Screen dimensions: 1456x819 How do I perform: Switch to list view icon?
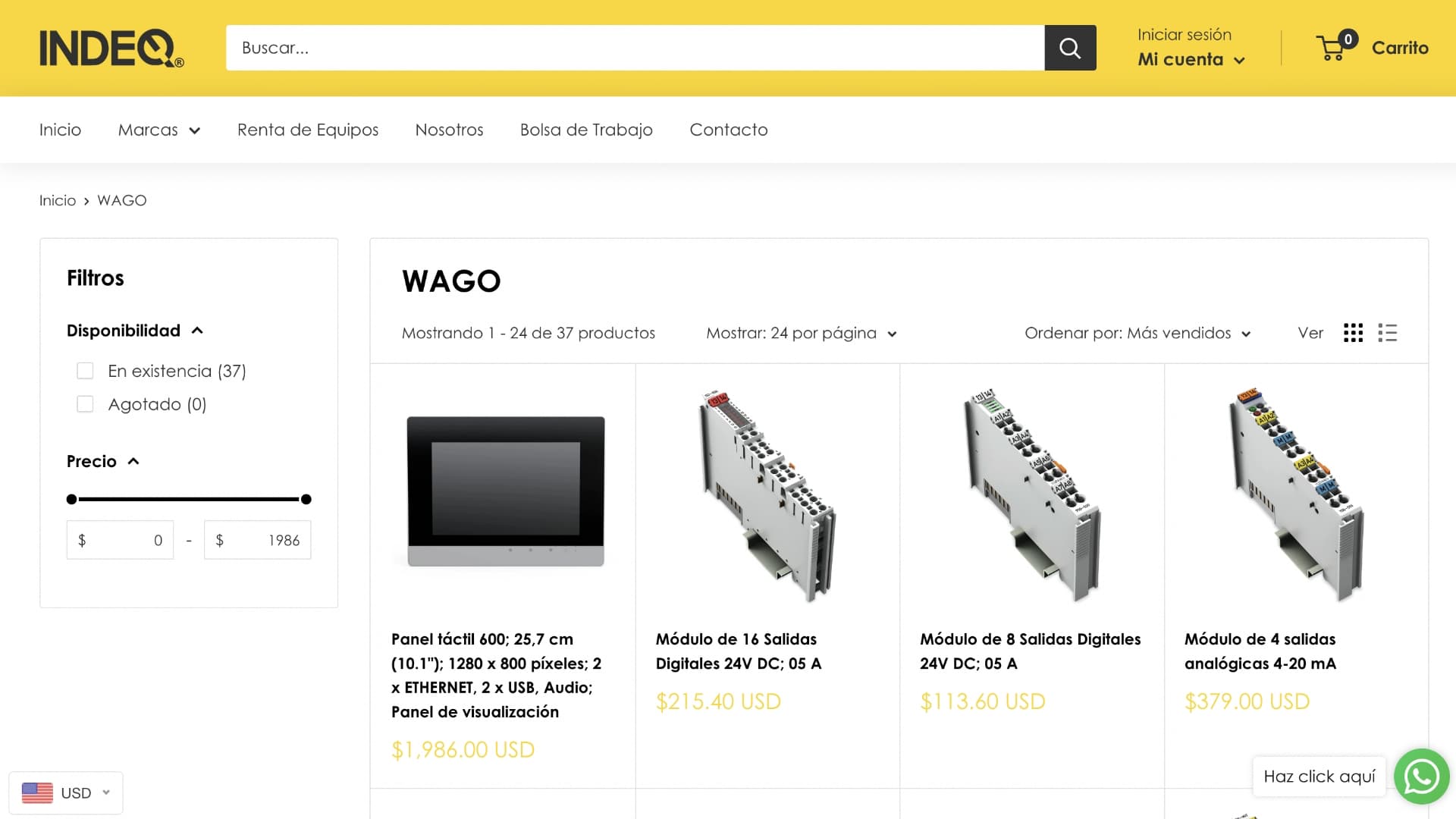tap(1388, 333)
